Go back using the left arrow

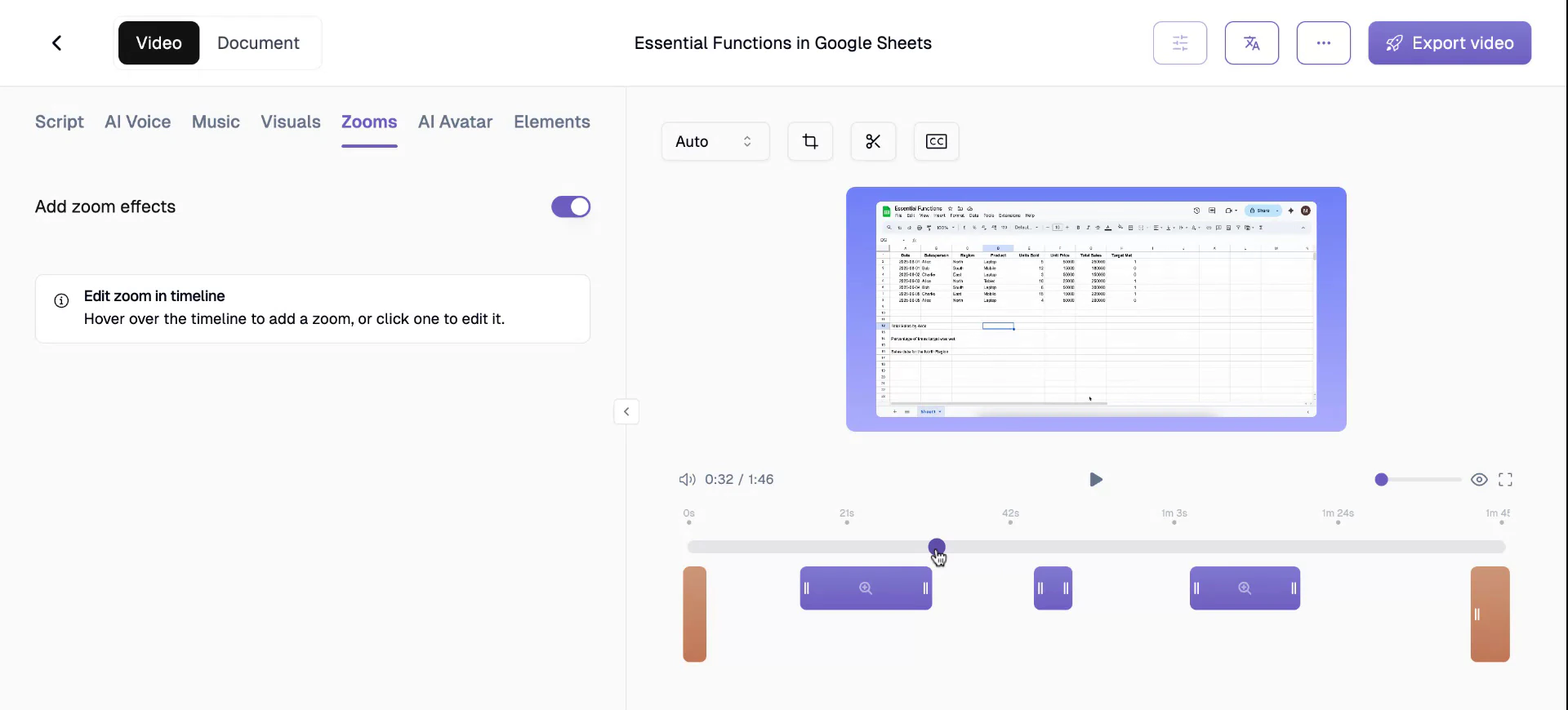[x=57, y=43]
